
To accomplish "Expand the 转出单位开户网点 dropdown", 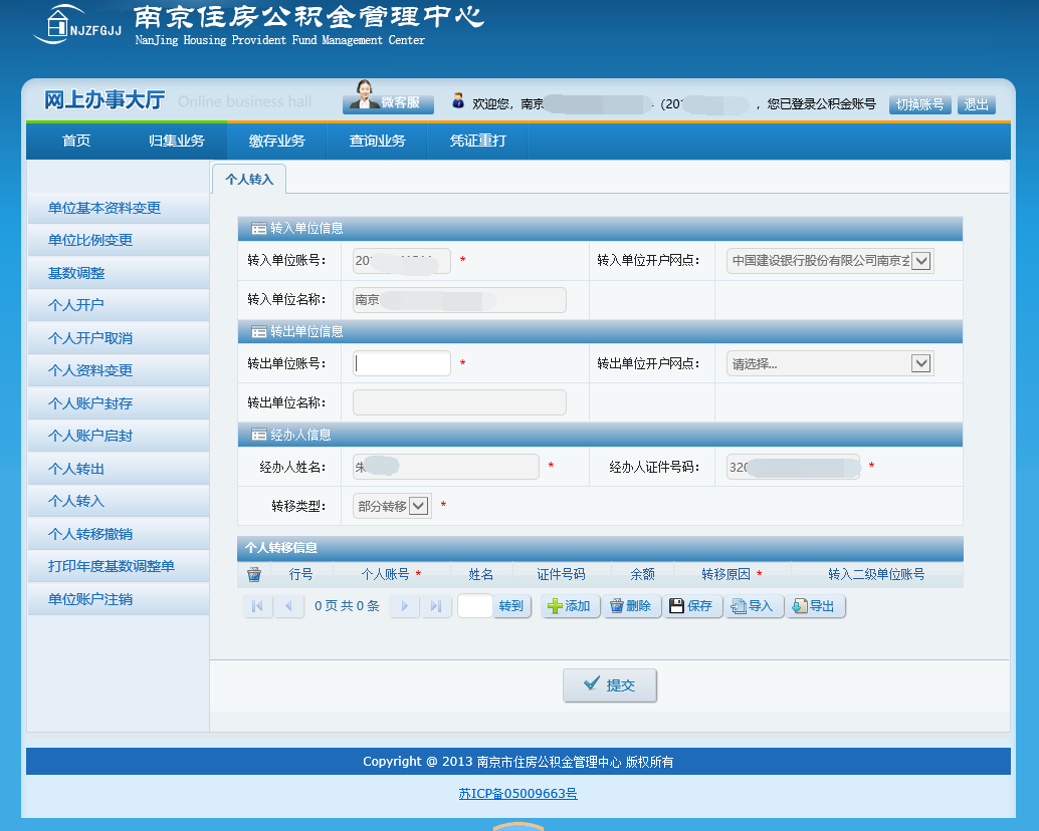I will click(921, 364).
